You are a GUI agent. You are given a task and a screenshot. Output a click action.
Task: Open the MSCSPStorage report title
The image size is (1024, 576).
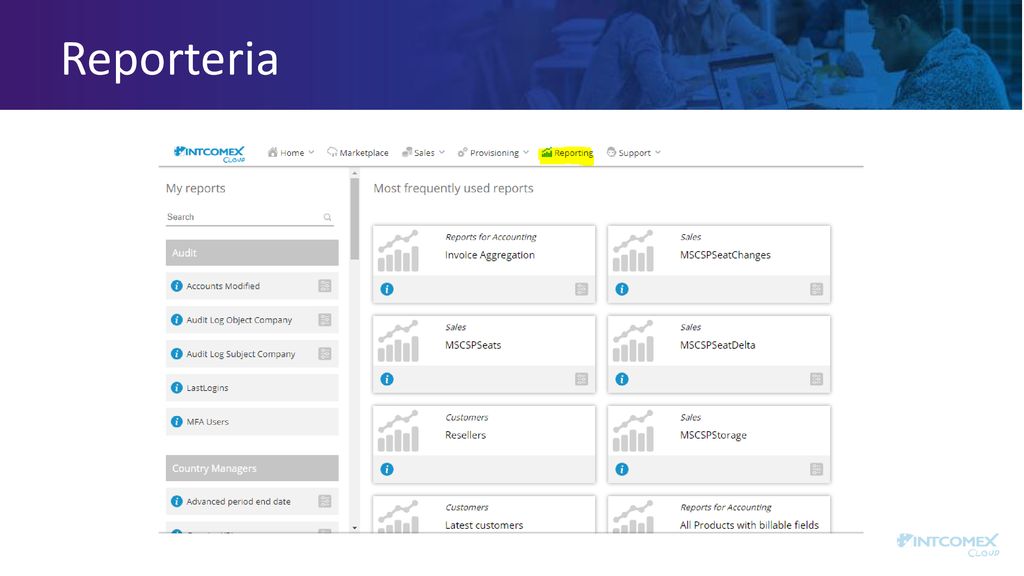[712, 436]
